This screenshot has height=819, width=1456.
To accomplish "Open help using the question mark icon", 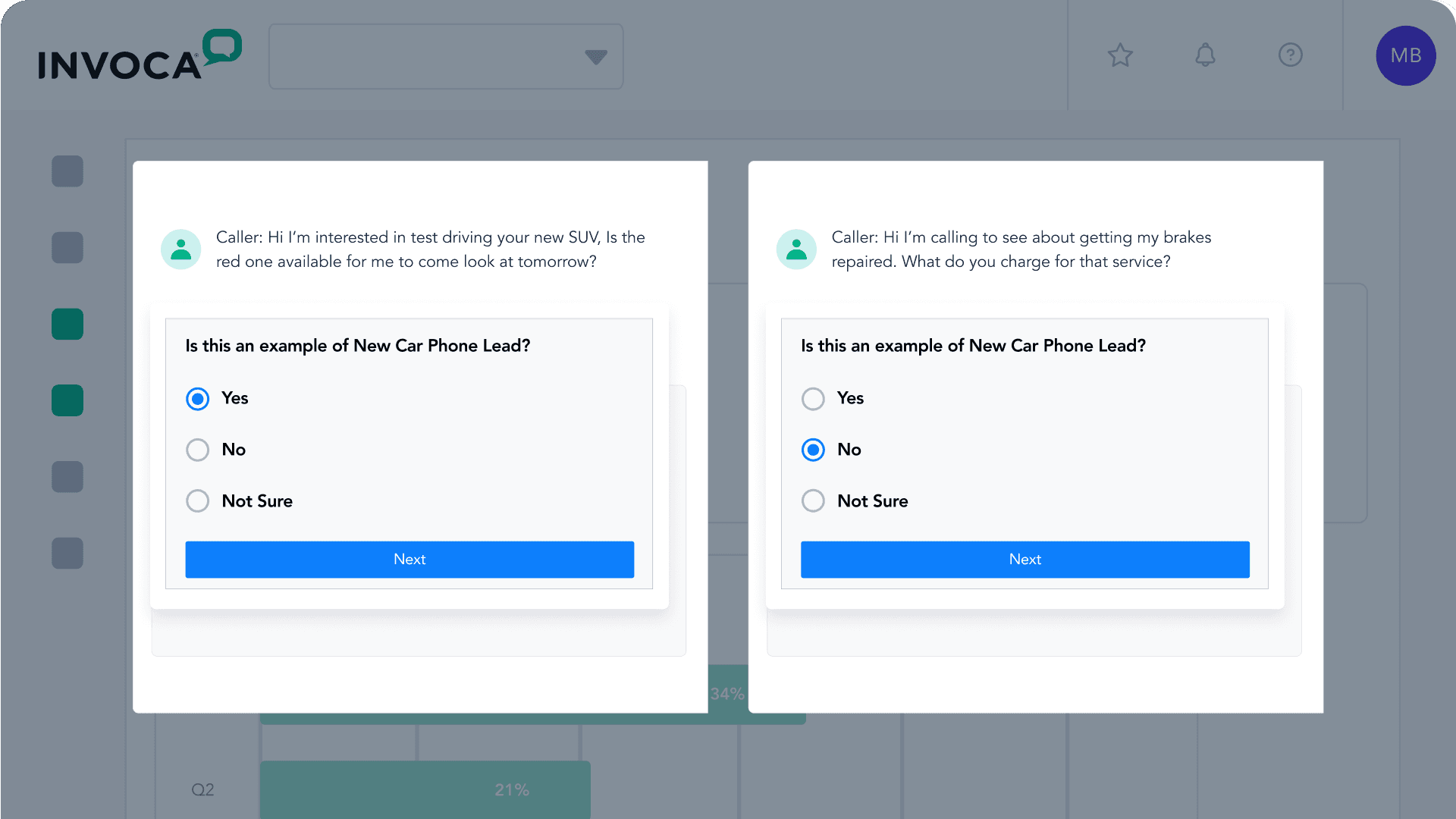I will (1291, 55).
